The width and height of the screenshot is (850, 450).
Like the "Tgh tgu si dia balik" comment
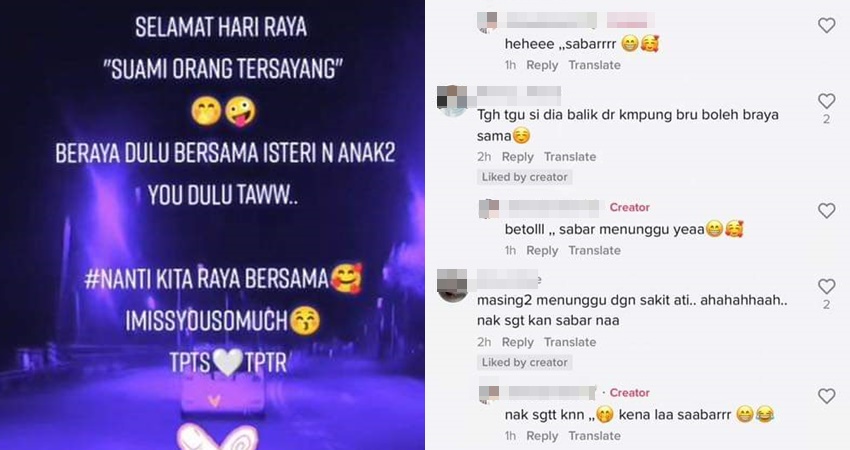click(x=826, y=101)
